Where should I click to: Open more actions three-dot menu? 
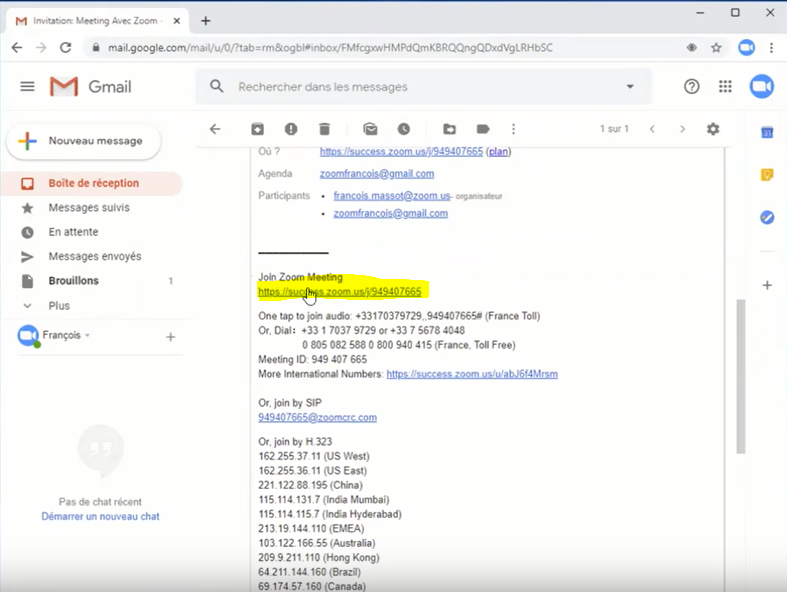[513, 129]
